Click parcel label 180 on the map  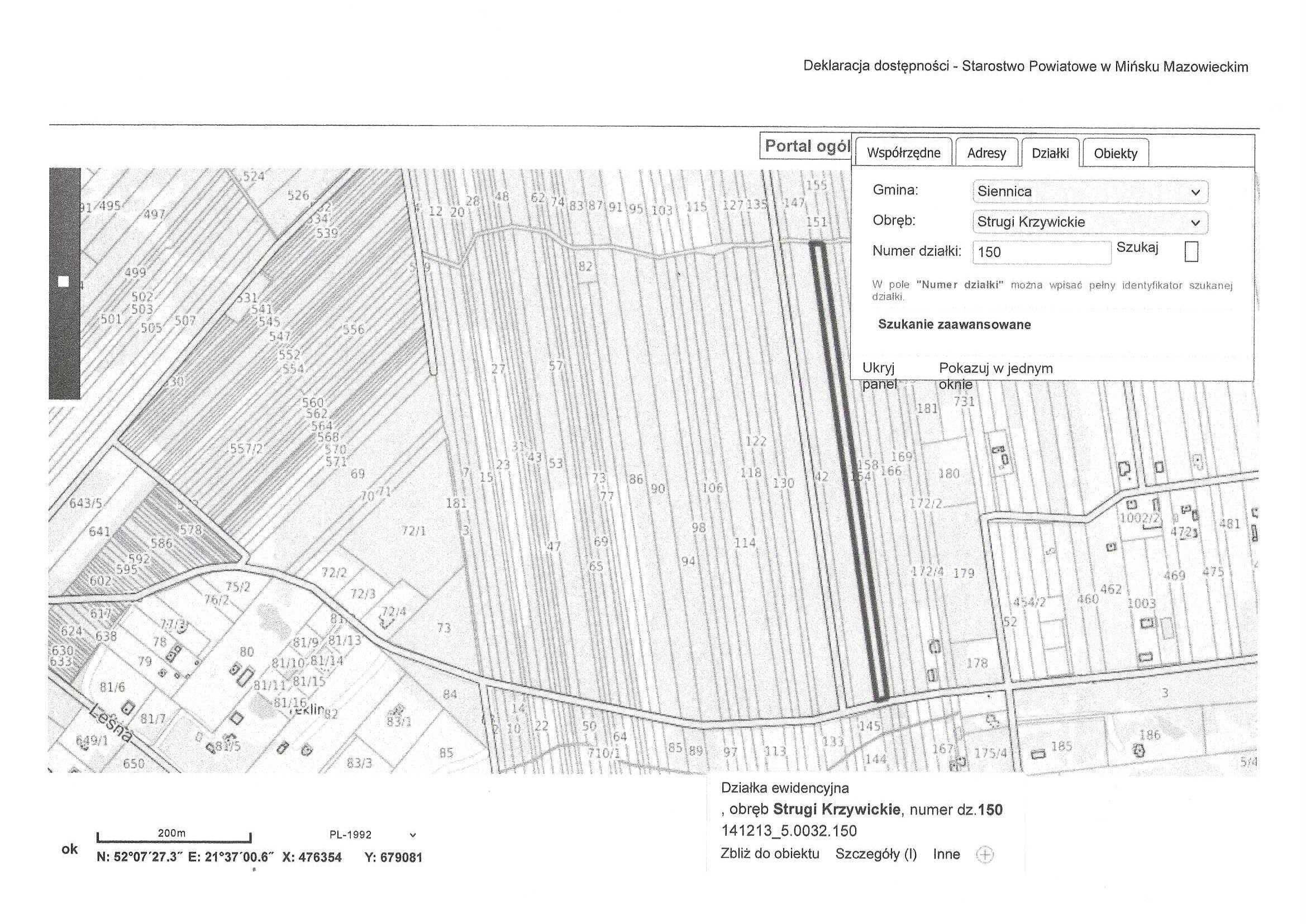[949, 473]
